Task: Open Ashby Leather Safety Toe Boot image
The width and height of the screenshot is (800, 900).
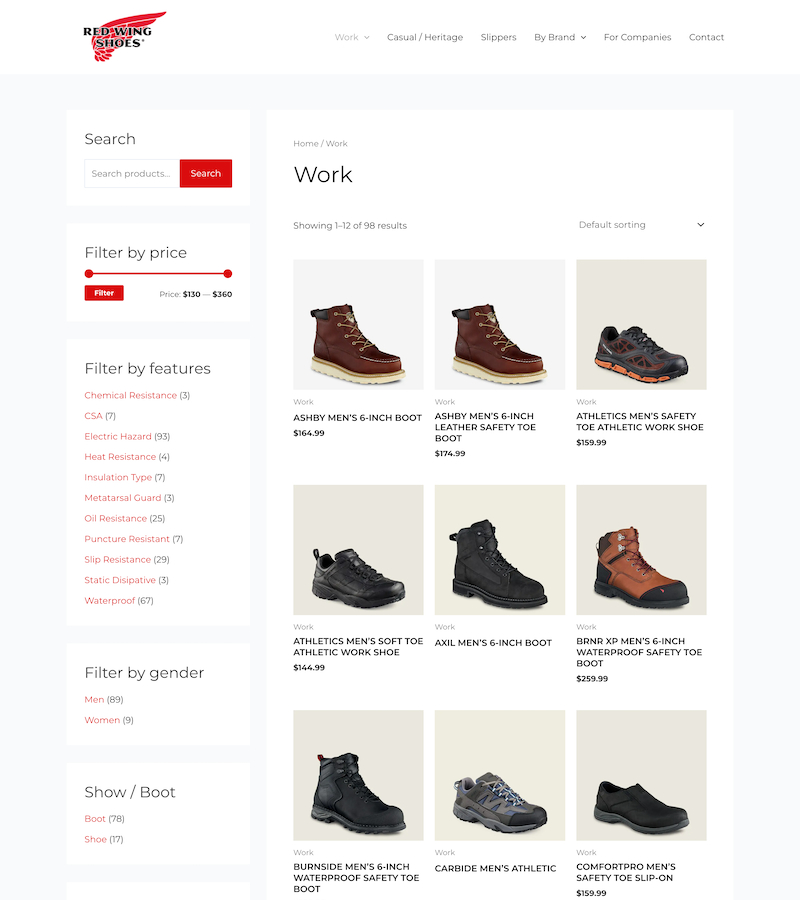Action: coord(500,324)
